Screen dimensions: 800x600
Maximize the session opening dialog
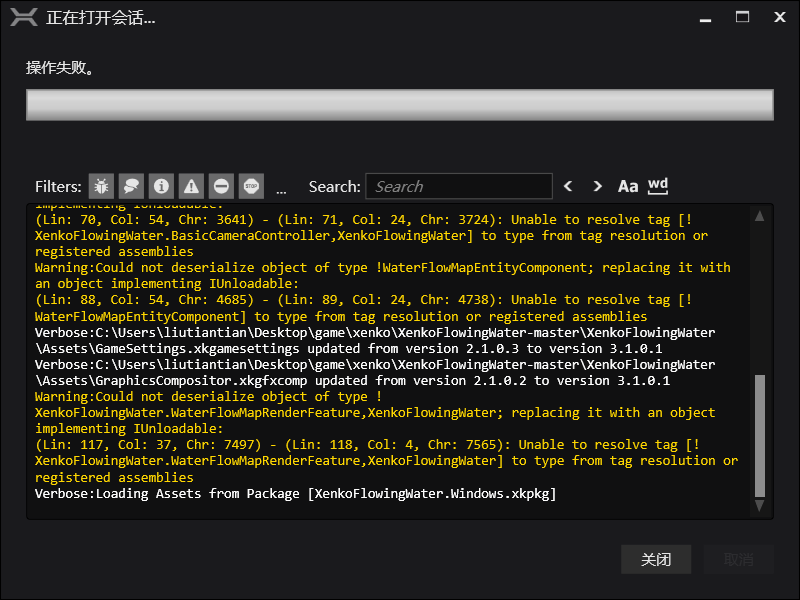742,17
